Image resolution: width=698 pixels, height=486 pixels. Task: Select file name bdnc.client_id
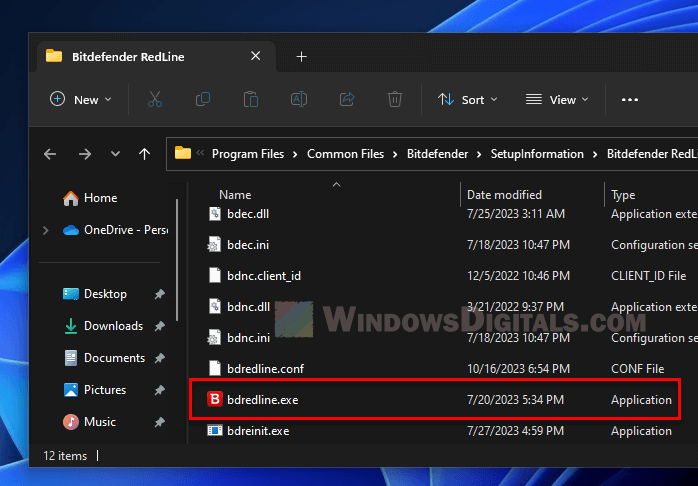264,276
